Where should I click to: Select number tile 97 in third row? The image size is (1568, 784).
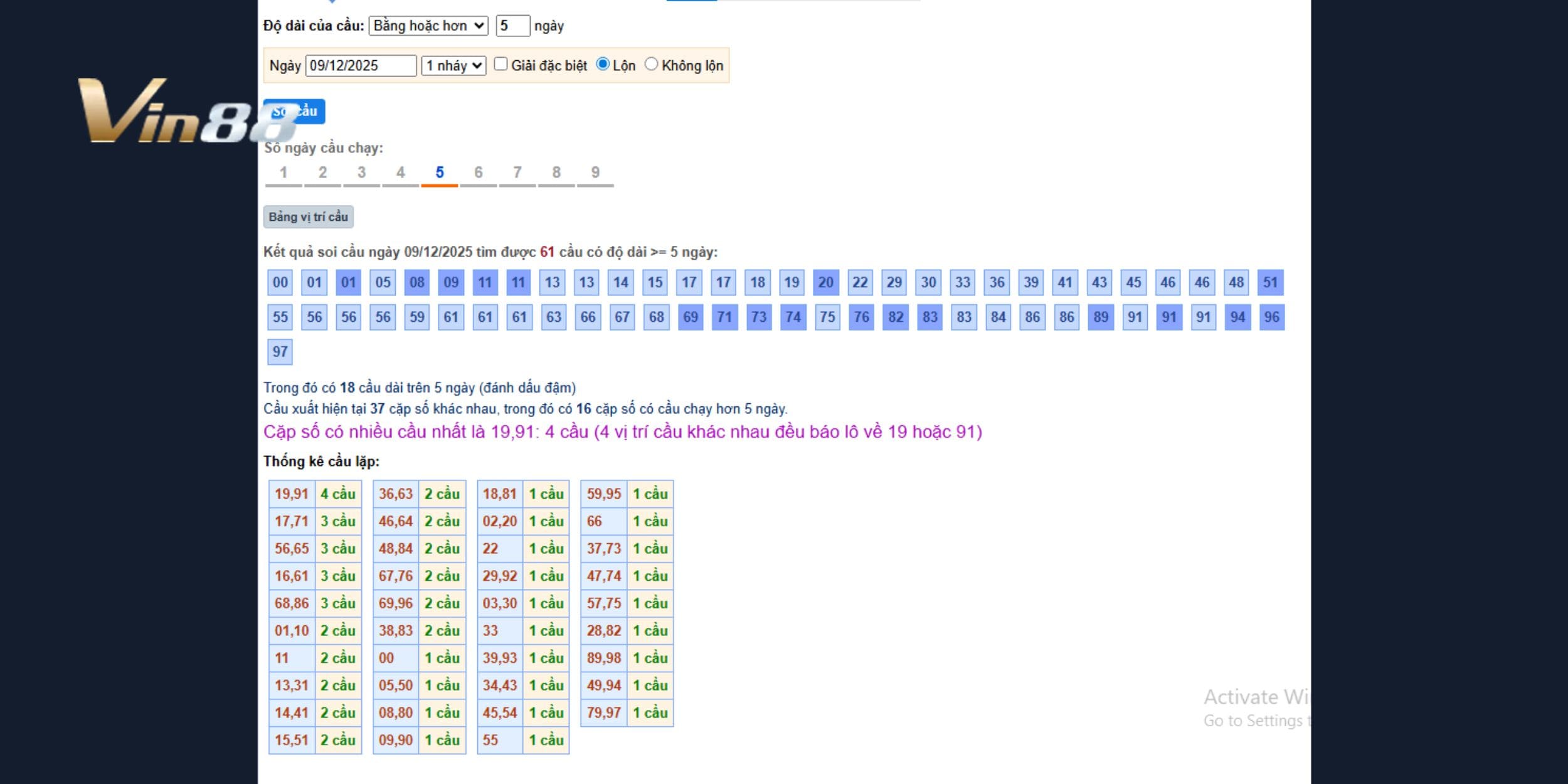coord(280,352)
